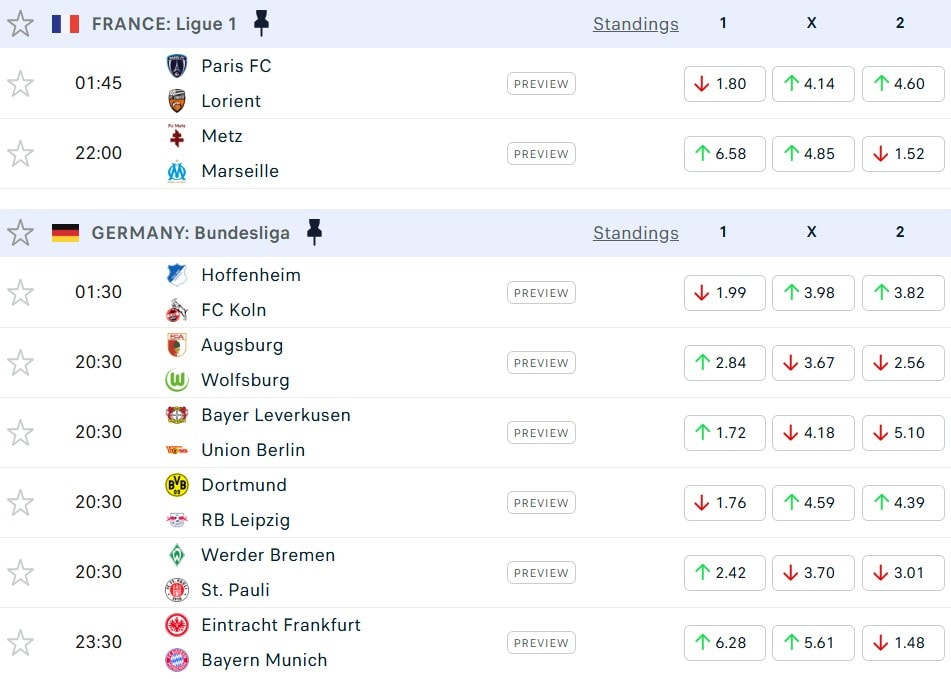Click the Bayern Munich club logo
The image size is (951, 679).
[x=177, y=660]
